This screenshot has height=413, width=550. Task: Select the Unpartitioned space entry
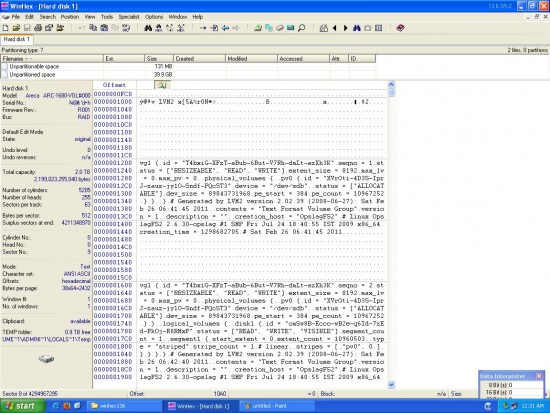(32, 74)
